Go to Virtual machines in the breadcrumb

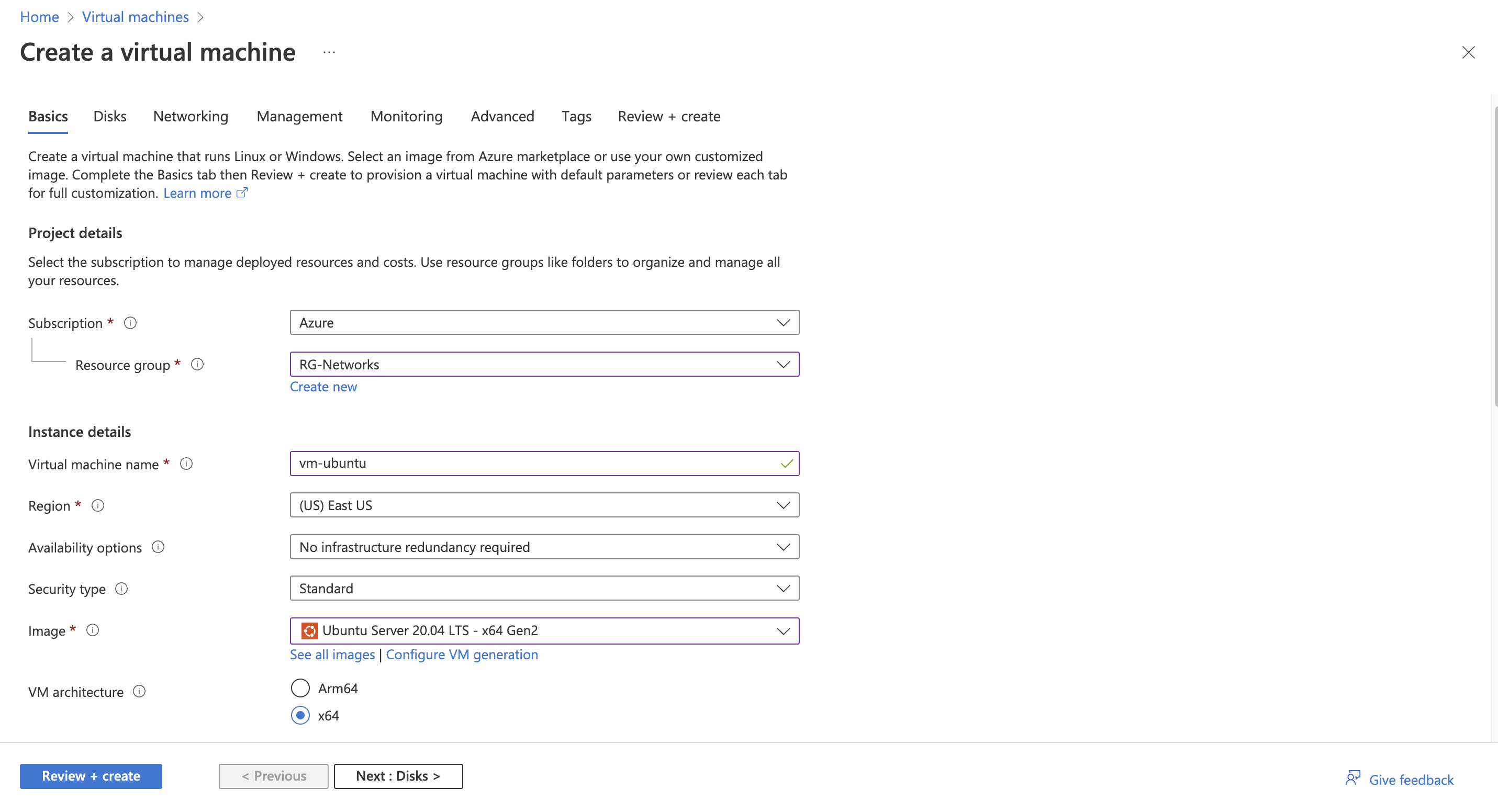tap(136, 17)
